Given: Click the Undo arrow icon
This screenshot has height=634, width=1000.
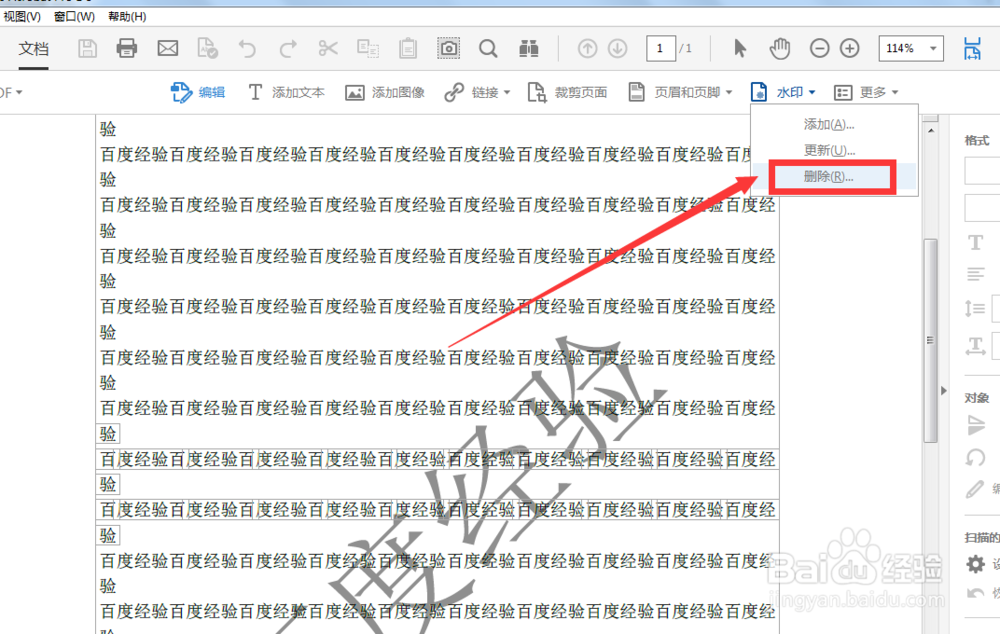Looking at the screenshot, I should [247, 48].
